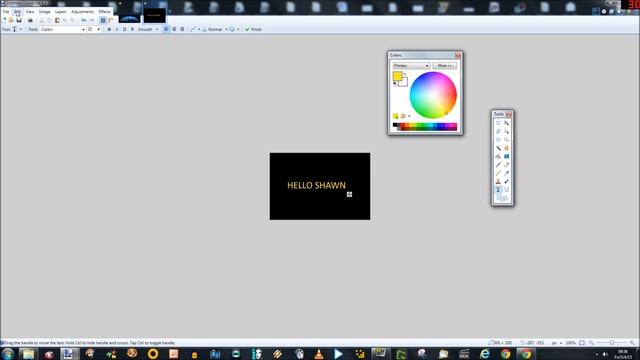This screenshot has width=640, height=360.
Task: Toggle the pixel grid display
Action: (x=103, y=20)
